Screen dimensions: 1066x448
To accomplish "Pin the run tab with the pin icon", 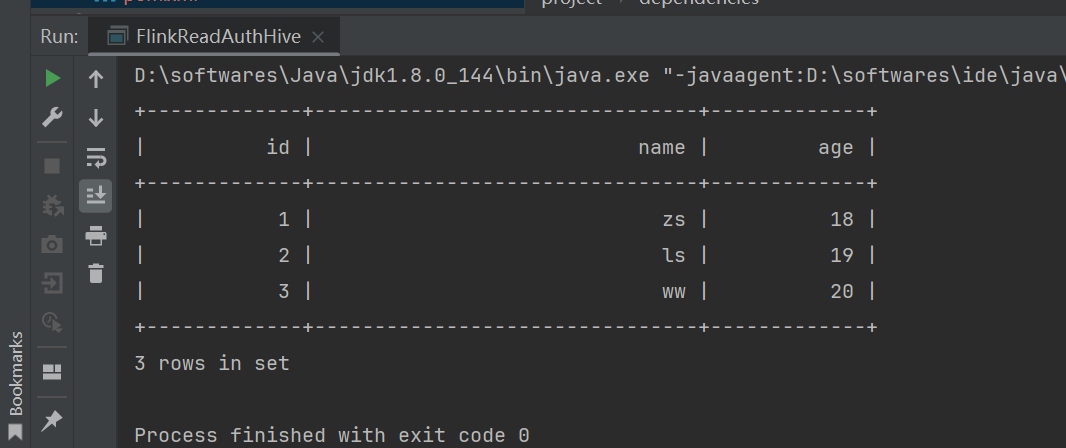I will [x=52, y=421].
